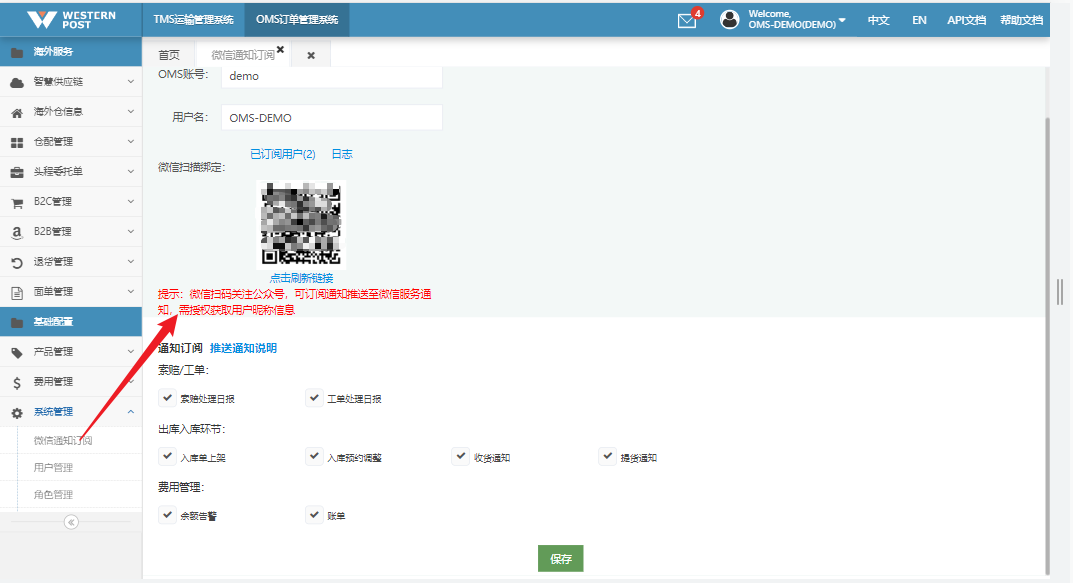Open 微信通知订阅 in sidebar submenu

(x=63, y=441)
